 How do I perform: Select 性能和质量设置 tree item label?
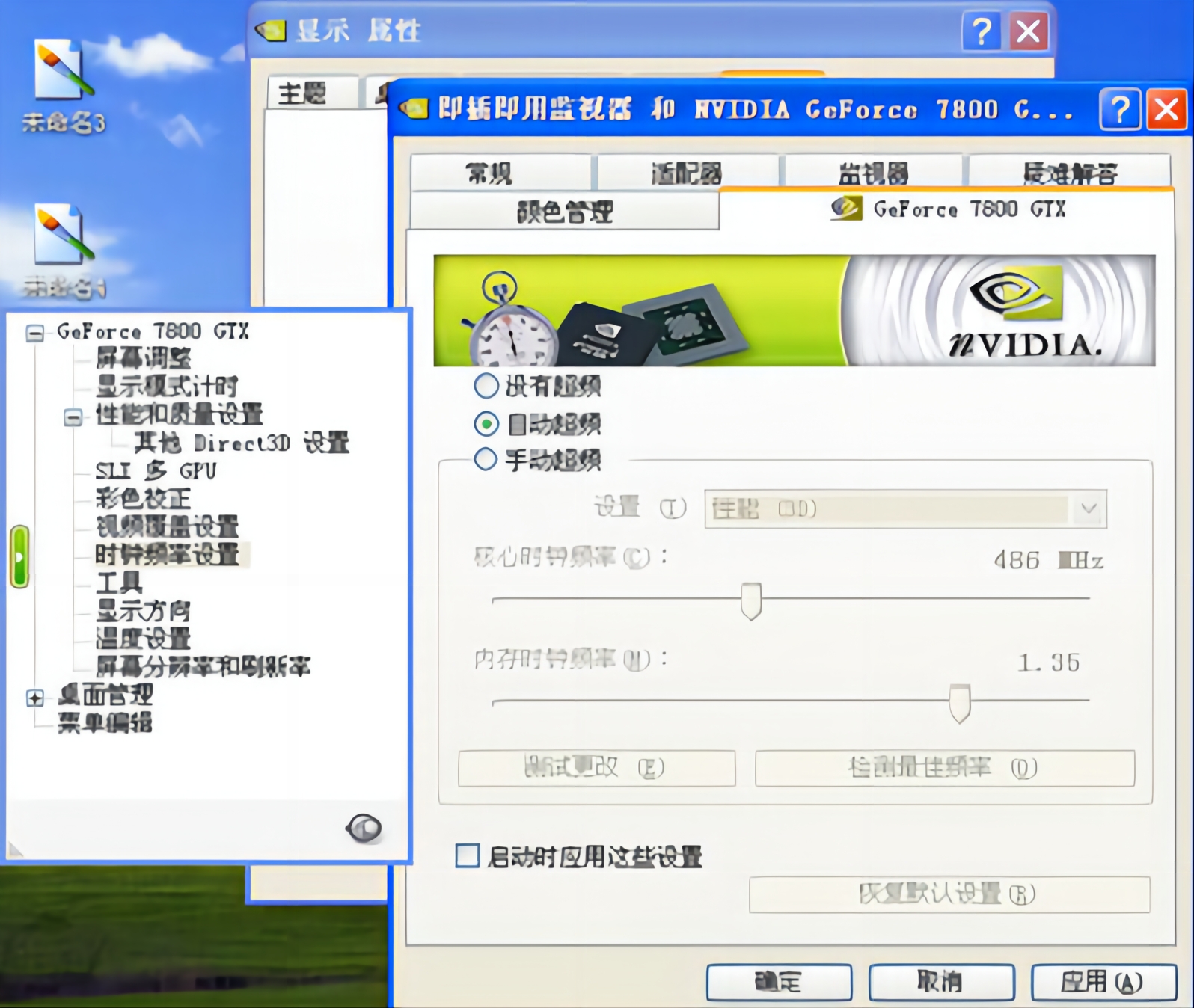coord(179,414)
